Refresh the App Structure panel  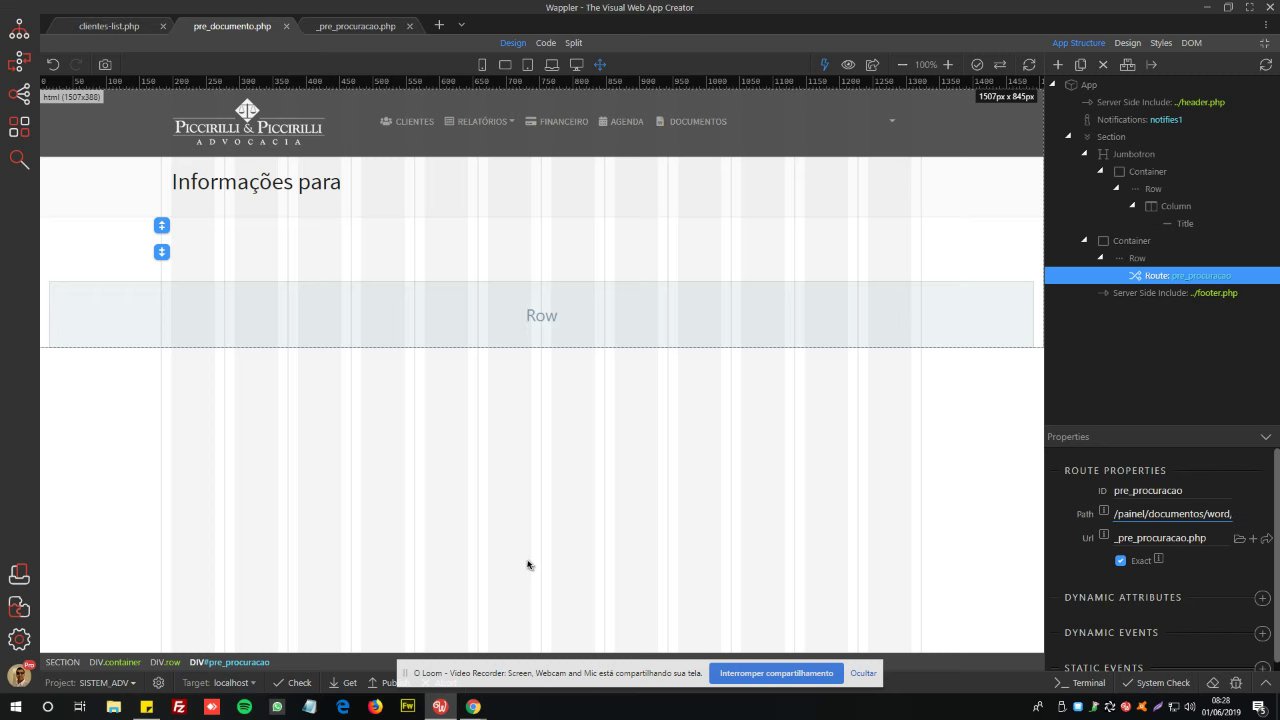pos(1266,65)
